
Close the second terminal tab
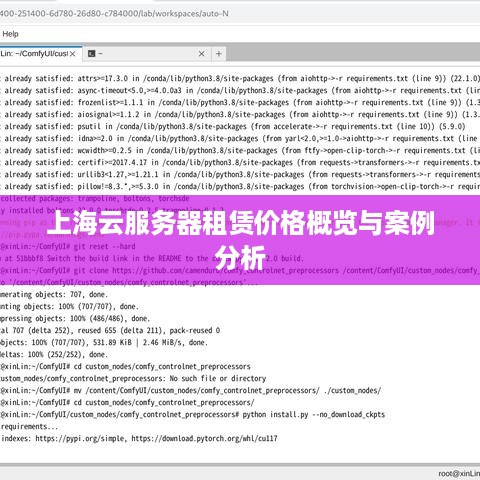(202, 54)
